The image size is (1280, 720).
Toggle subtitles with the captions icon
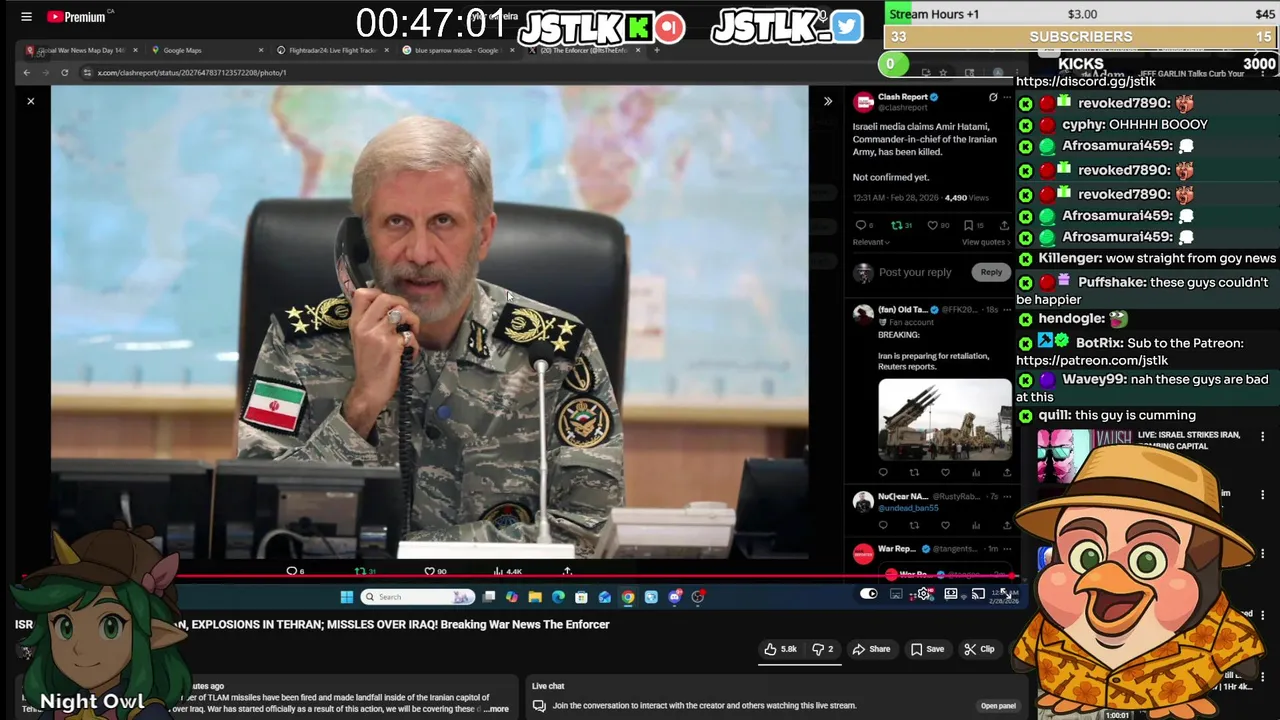pos(896,594)
